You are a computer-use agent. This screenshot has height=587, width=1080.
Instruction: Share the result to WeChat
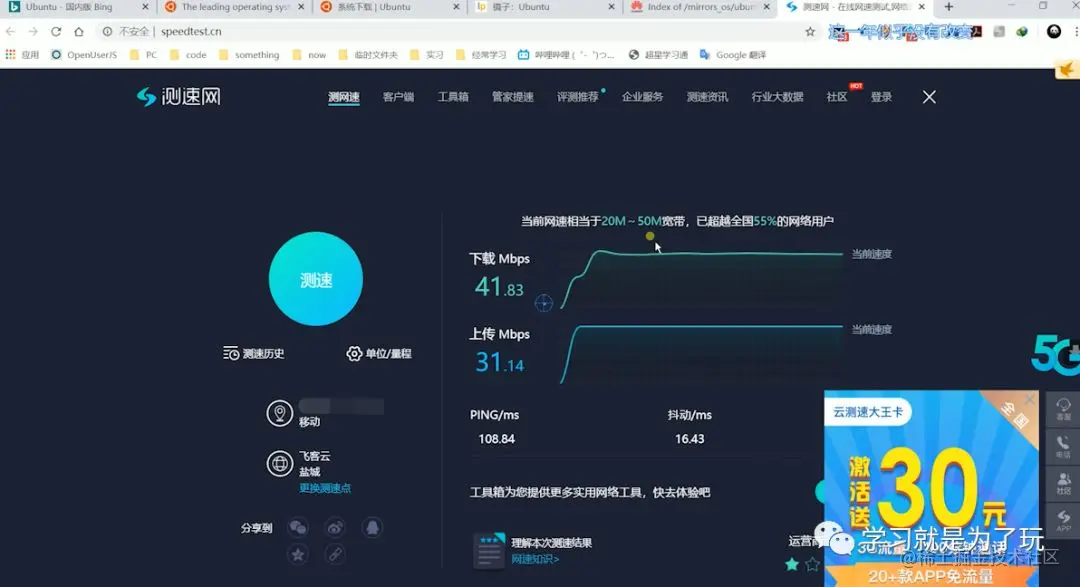pos(298,528)
